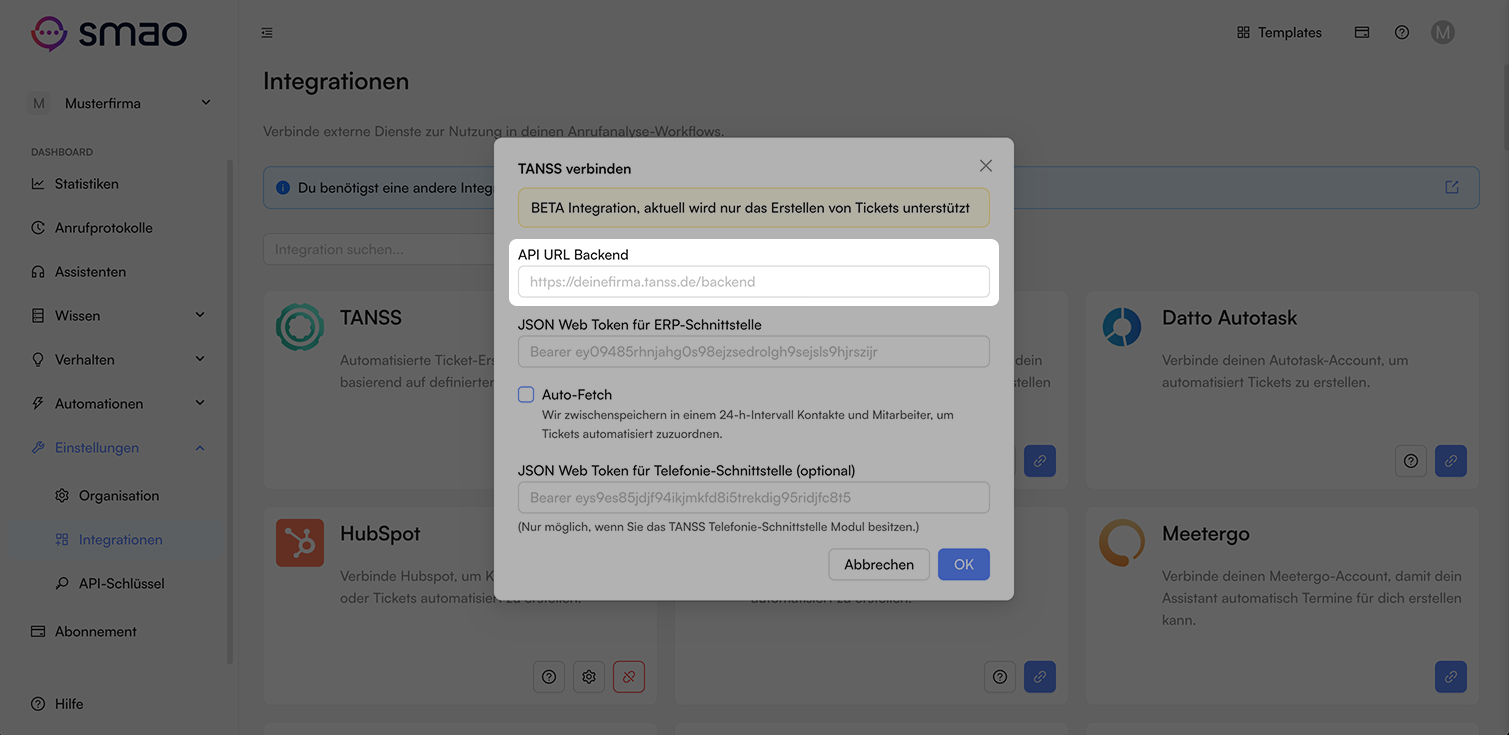Close the TANSS verbinden dialog
Image resolution: width=1509 pixels, height=735 pixels.
click(x=986, y=166)
